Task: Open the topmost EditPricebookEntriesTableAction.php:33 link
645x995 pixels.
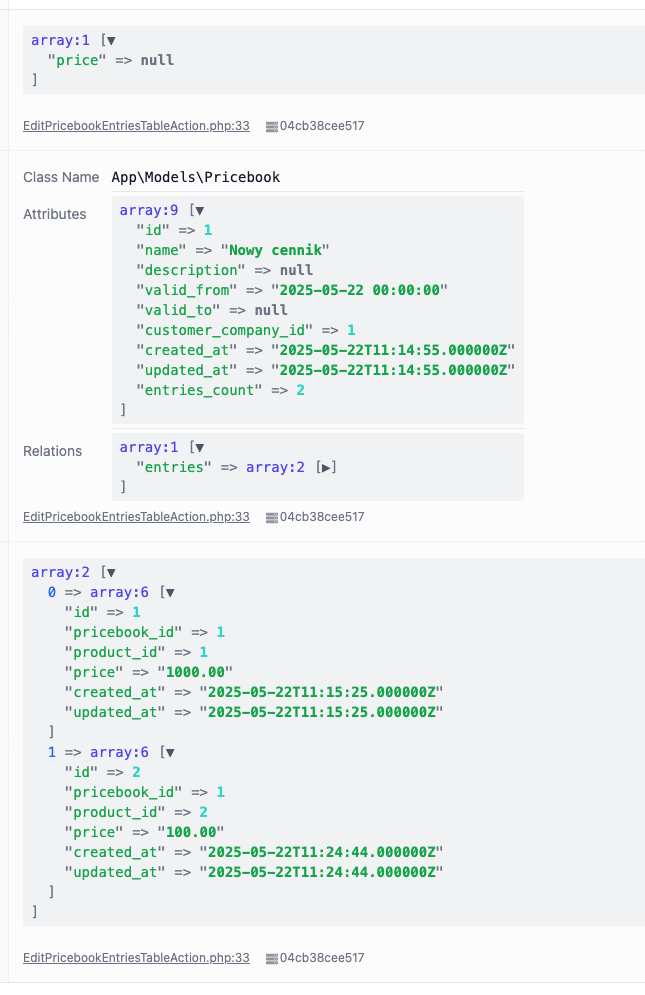Action: tap(136, 127)
